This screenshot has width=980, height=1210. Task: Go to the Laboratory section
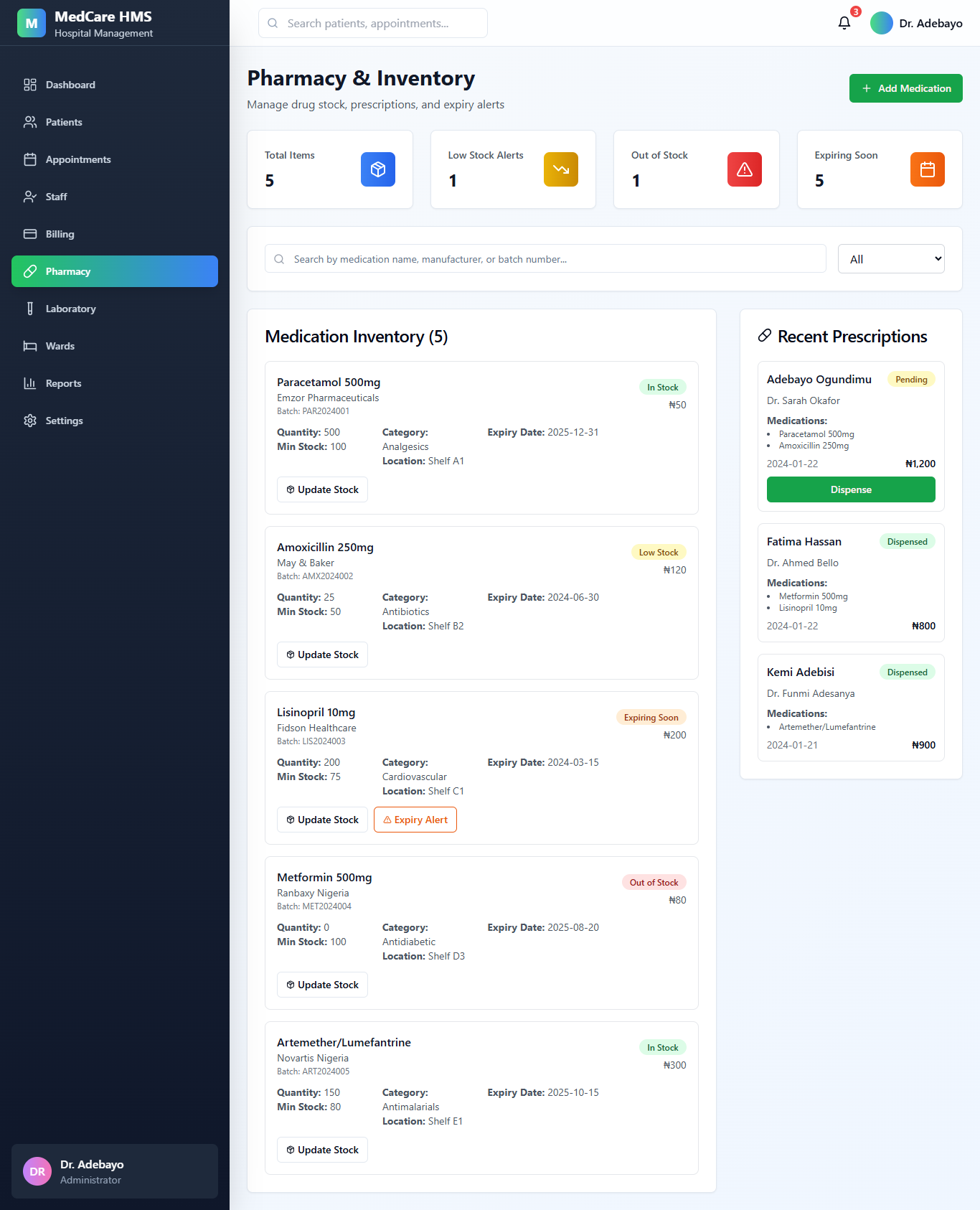[x=70, y=309]
